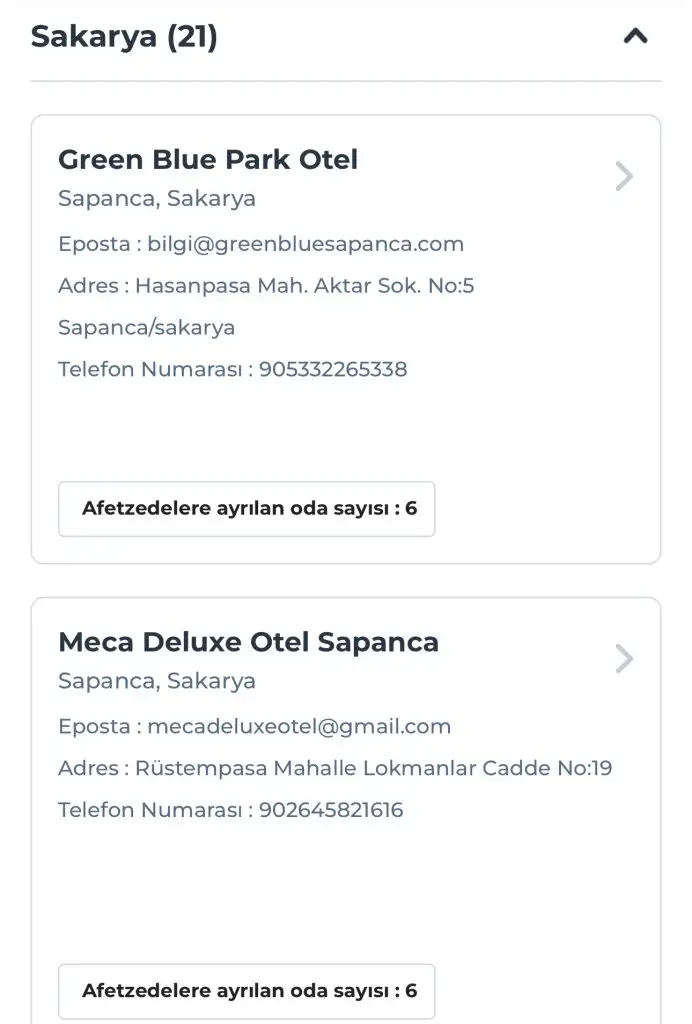Click Sapanca, Sakarya under Green Blue Park Otel
Image resolution: width=692 pixels, height=1024 pixels.
[157, 198]
